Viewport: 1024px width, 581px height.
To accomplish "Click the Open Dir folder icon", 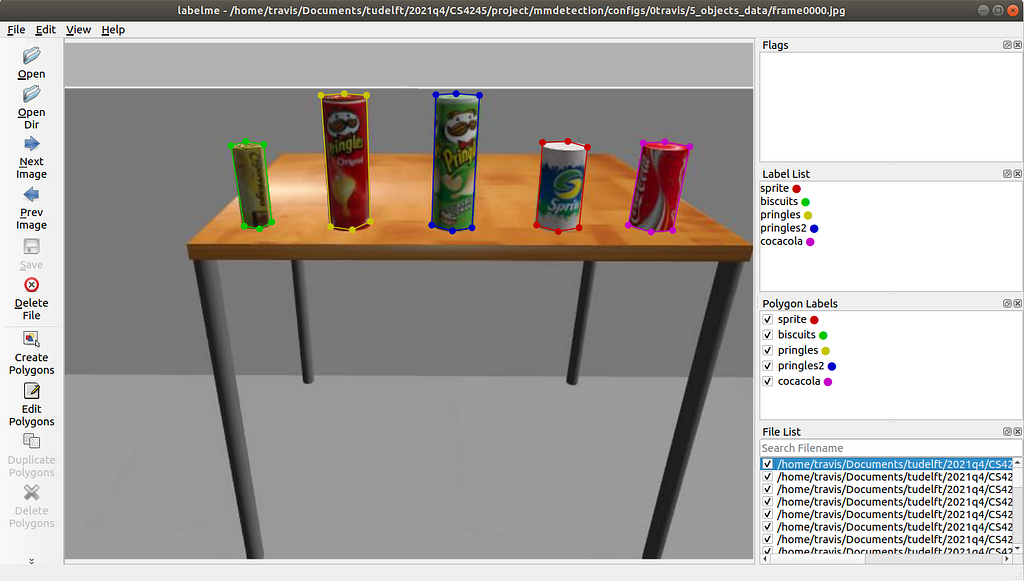I will click(31, 94).
